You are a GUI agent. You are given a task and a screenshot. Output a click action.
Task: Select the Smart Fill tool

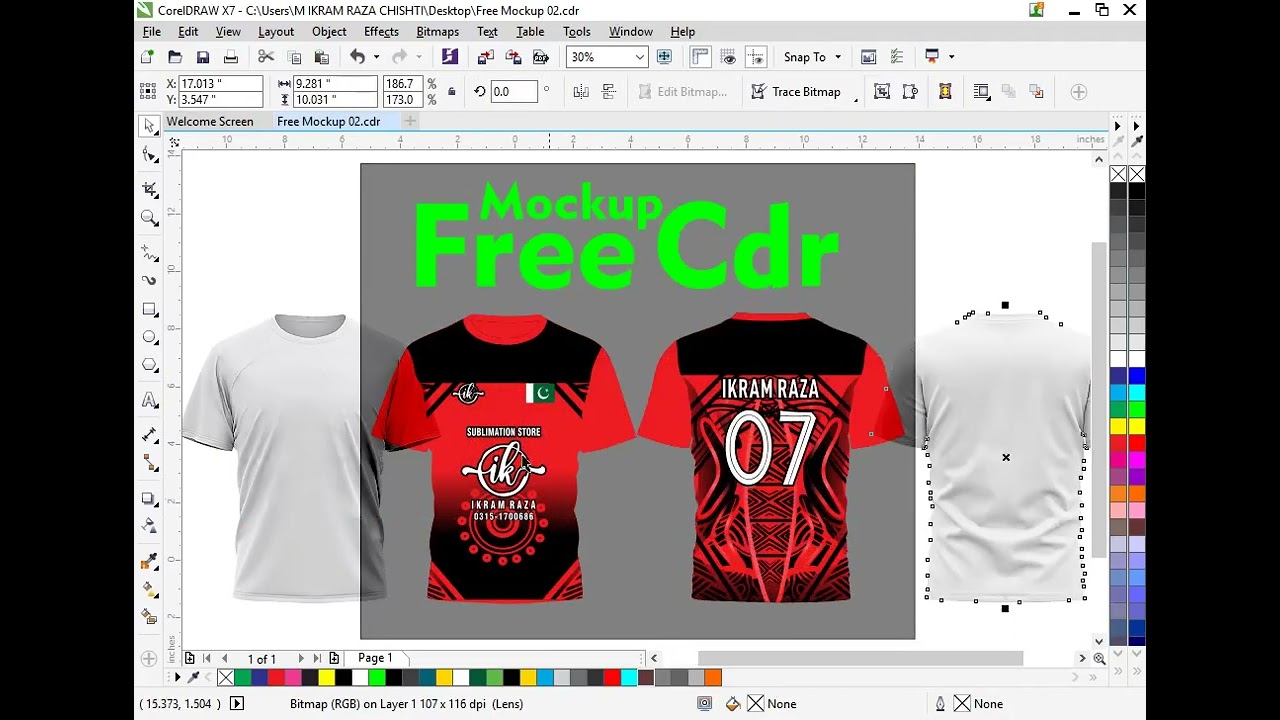150,617
